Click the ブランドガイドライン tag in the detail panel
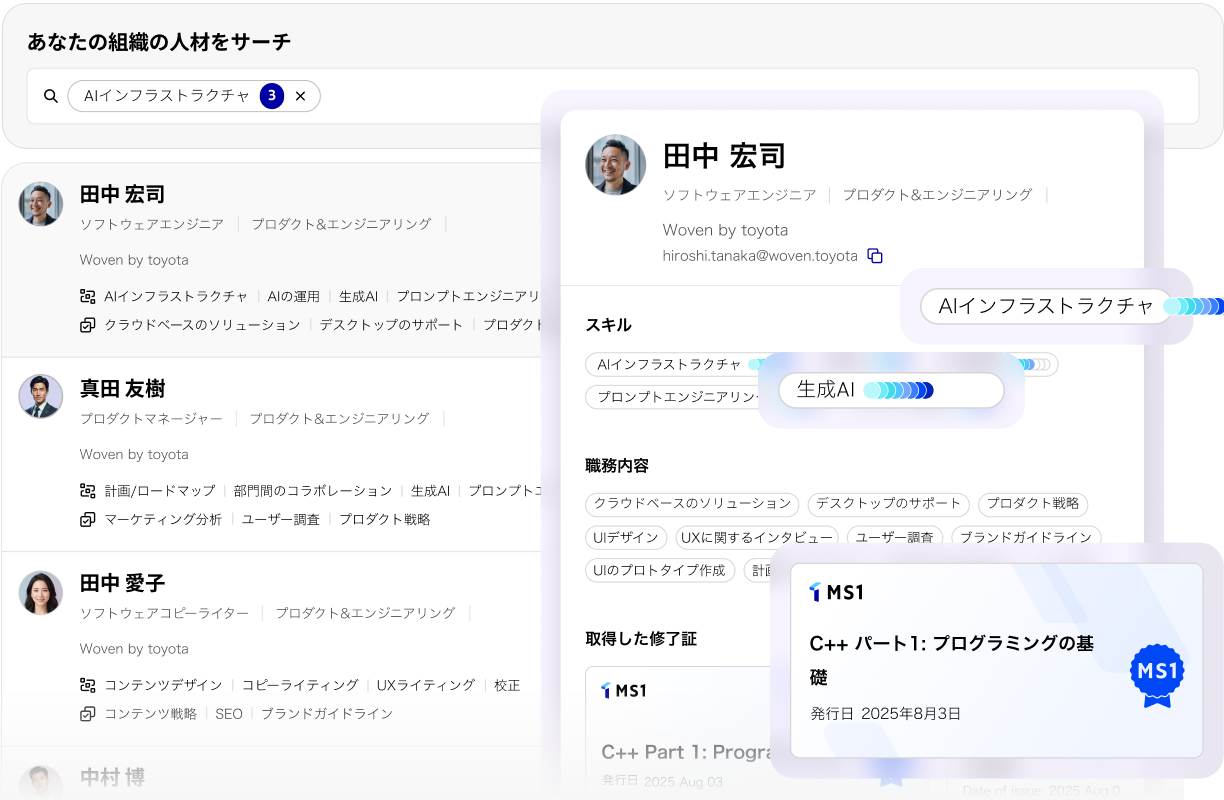This screenshot has width=1224, height=800. pos(1026,538)
